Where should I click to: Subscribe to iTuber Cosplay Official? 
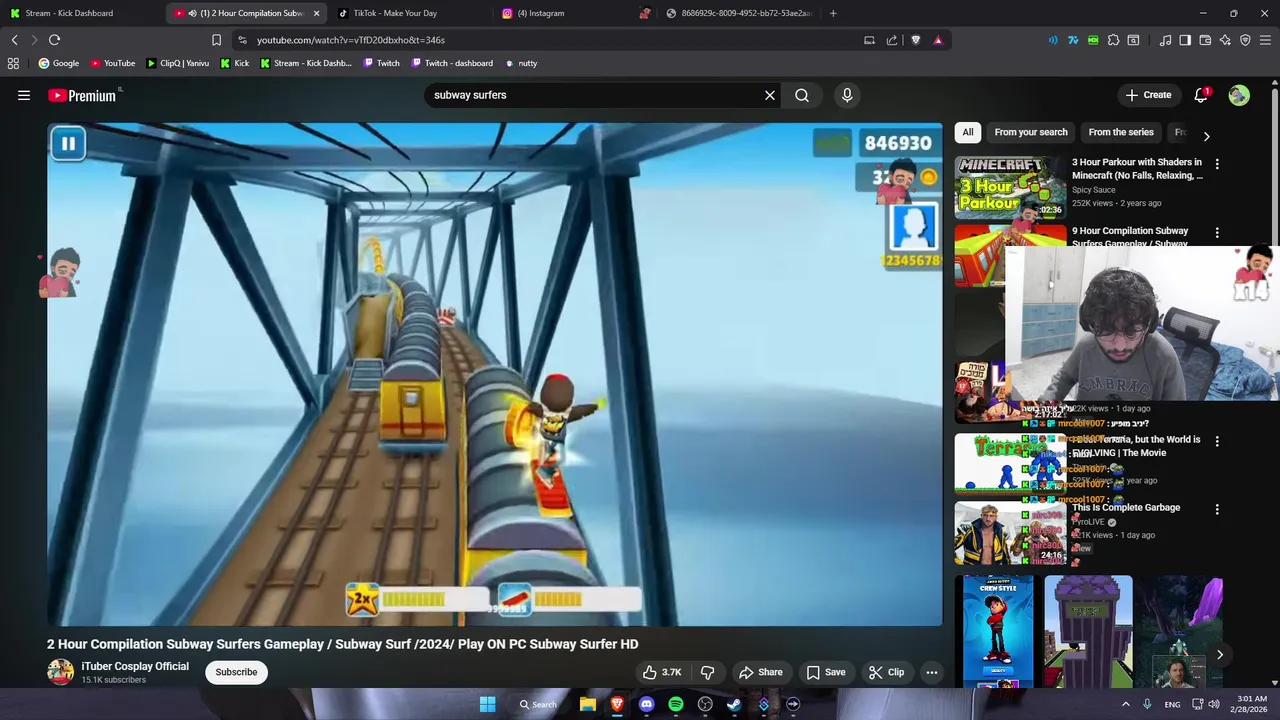click(236, 672)
